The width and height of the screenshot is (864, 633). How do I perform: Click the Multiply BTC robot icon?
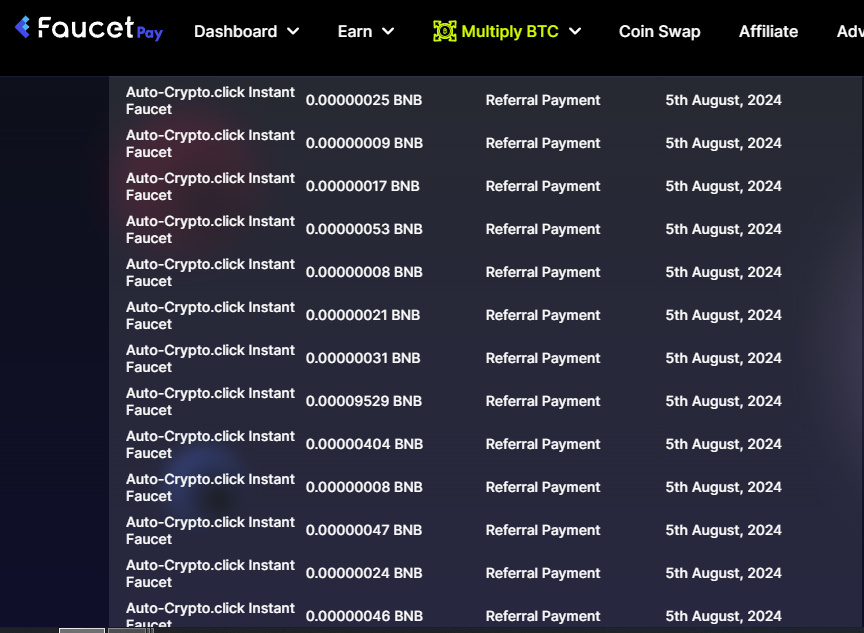point(445,31)
